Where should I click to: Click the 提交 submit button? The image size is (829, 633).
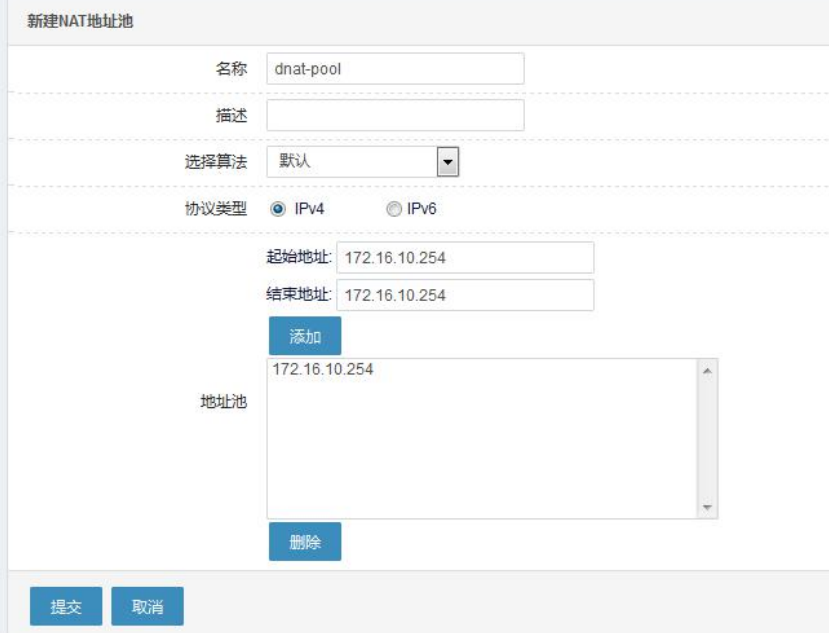(66, 606)
